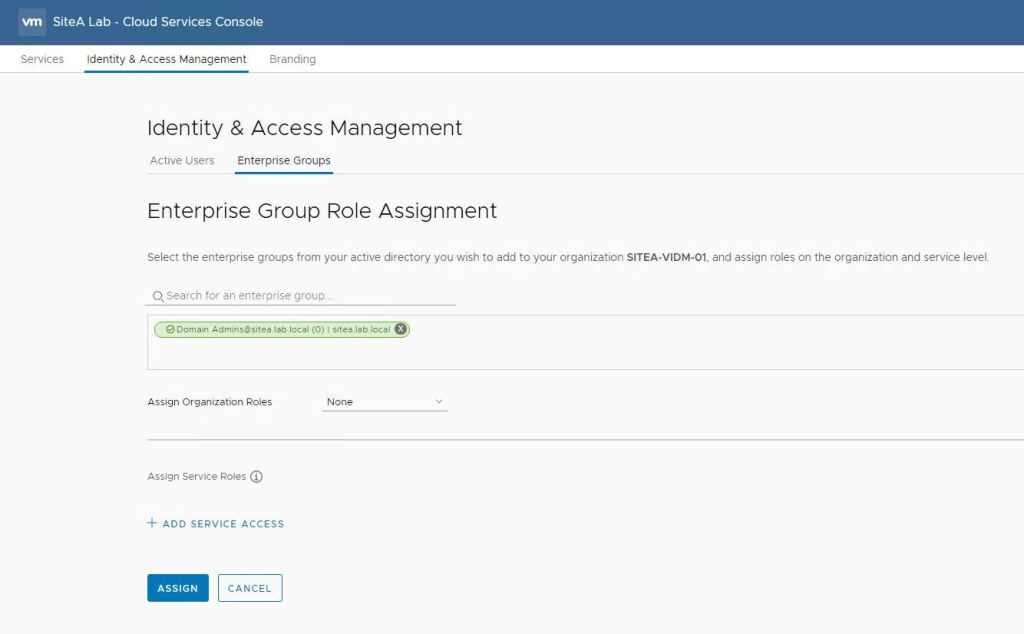The height and width of the screenshot is (634, 1024).
Task: Click the green check icon on Domain Admins chip
Action: [x=170, y=329]
